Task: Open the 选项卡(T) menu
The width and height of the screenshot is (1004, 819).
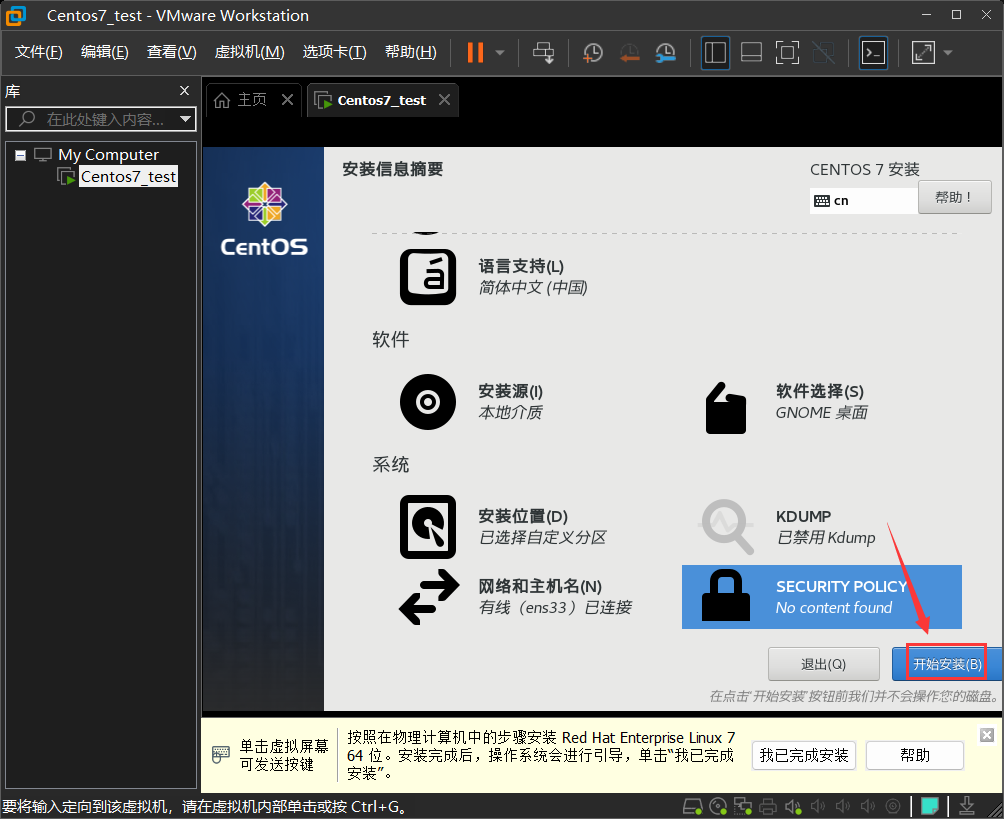Action: (334, 52)
